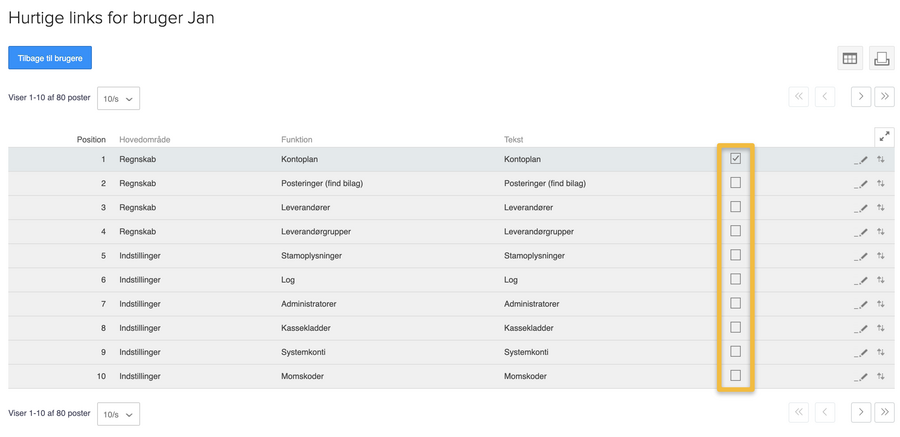Click the sort arrows on Momskoder row

[880, 376]
